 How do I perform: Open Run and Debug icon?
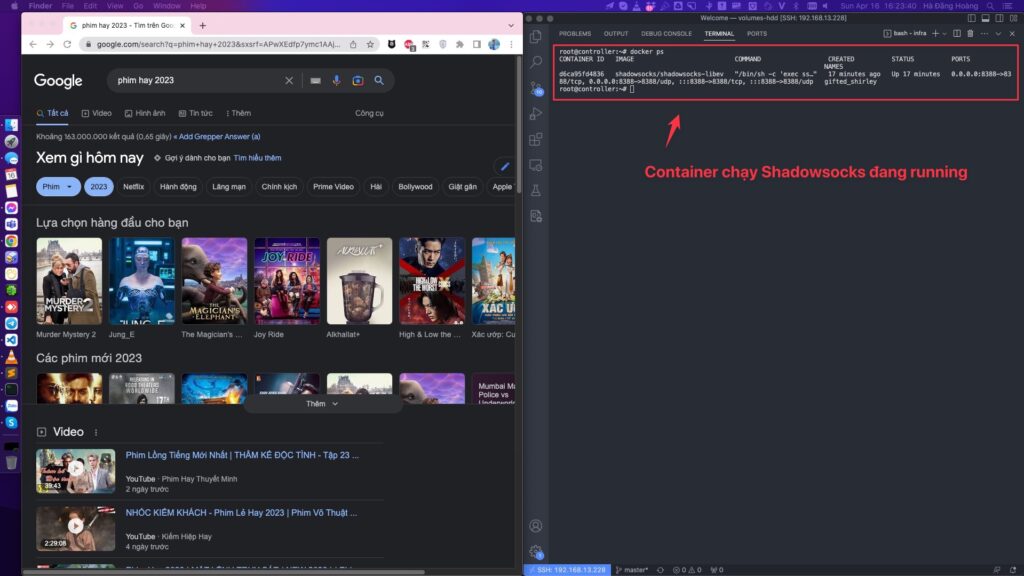point(536,114)
